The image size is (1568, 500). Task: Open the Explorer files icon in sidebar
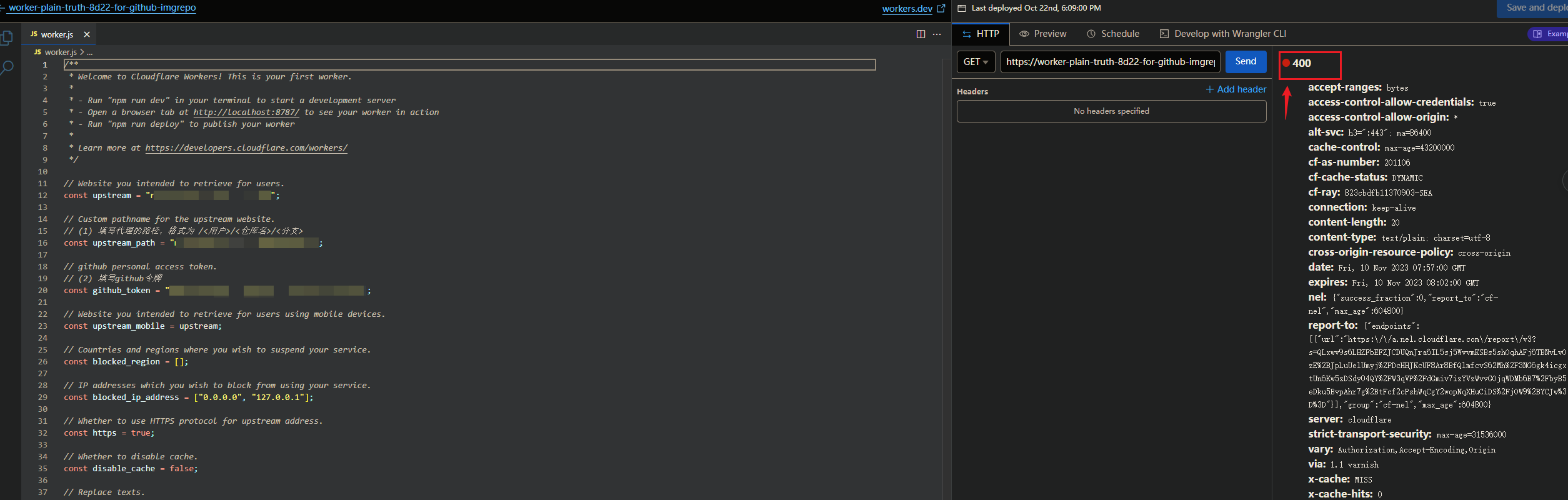point(6,38)
